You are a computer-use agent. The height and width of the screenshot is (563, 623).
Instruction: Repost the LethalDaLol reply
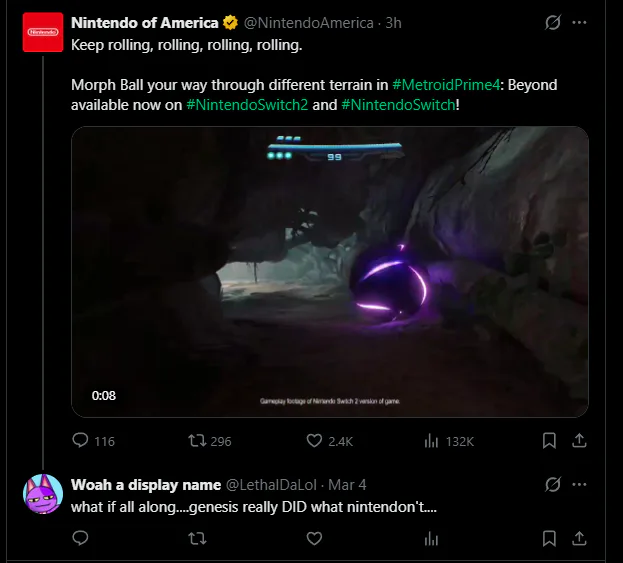coord(198,538)
